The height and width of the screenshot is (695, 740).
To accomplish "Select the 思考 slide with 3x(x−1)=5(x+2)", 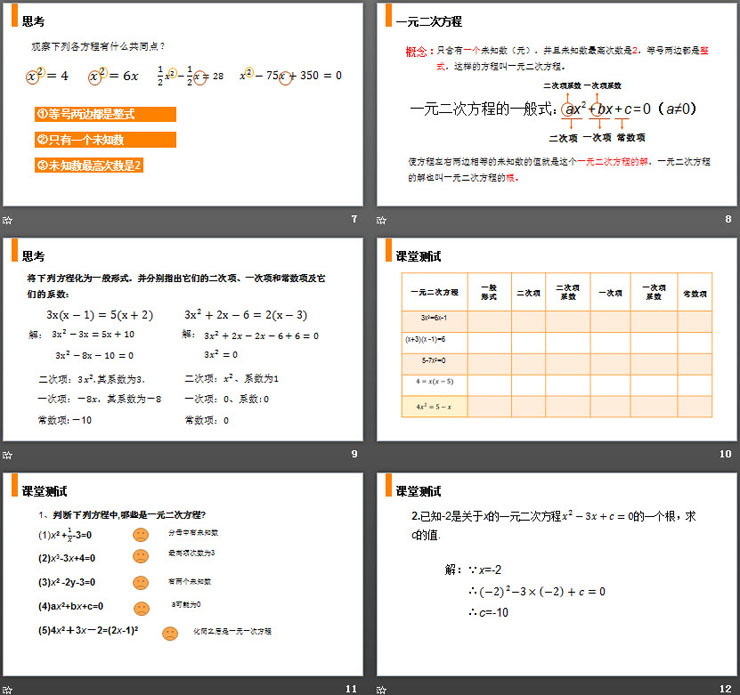I will click(183, 339).
